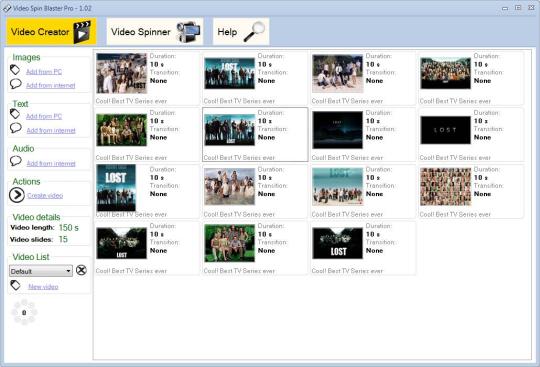Click speech bubble icon in Audio section
The image size is (540, 367).
(15, 161)
